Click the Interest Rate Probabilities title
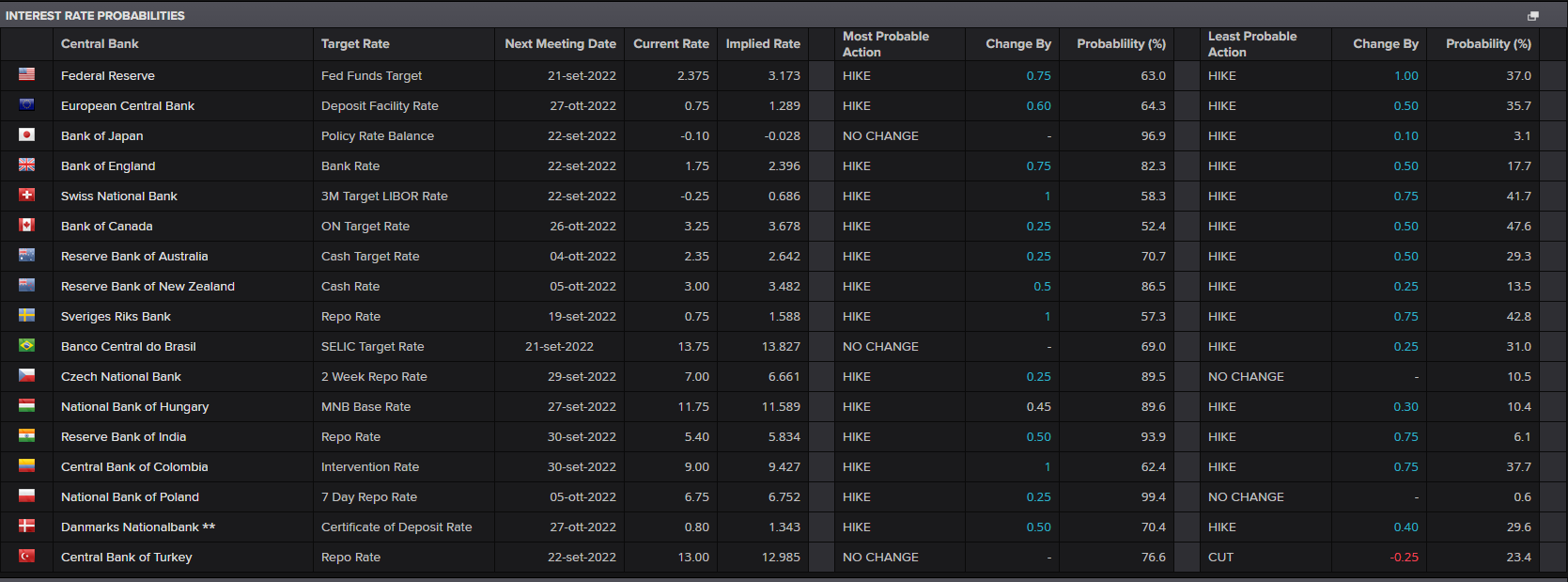 95,16
